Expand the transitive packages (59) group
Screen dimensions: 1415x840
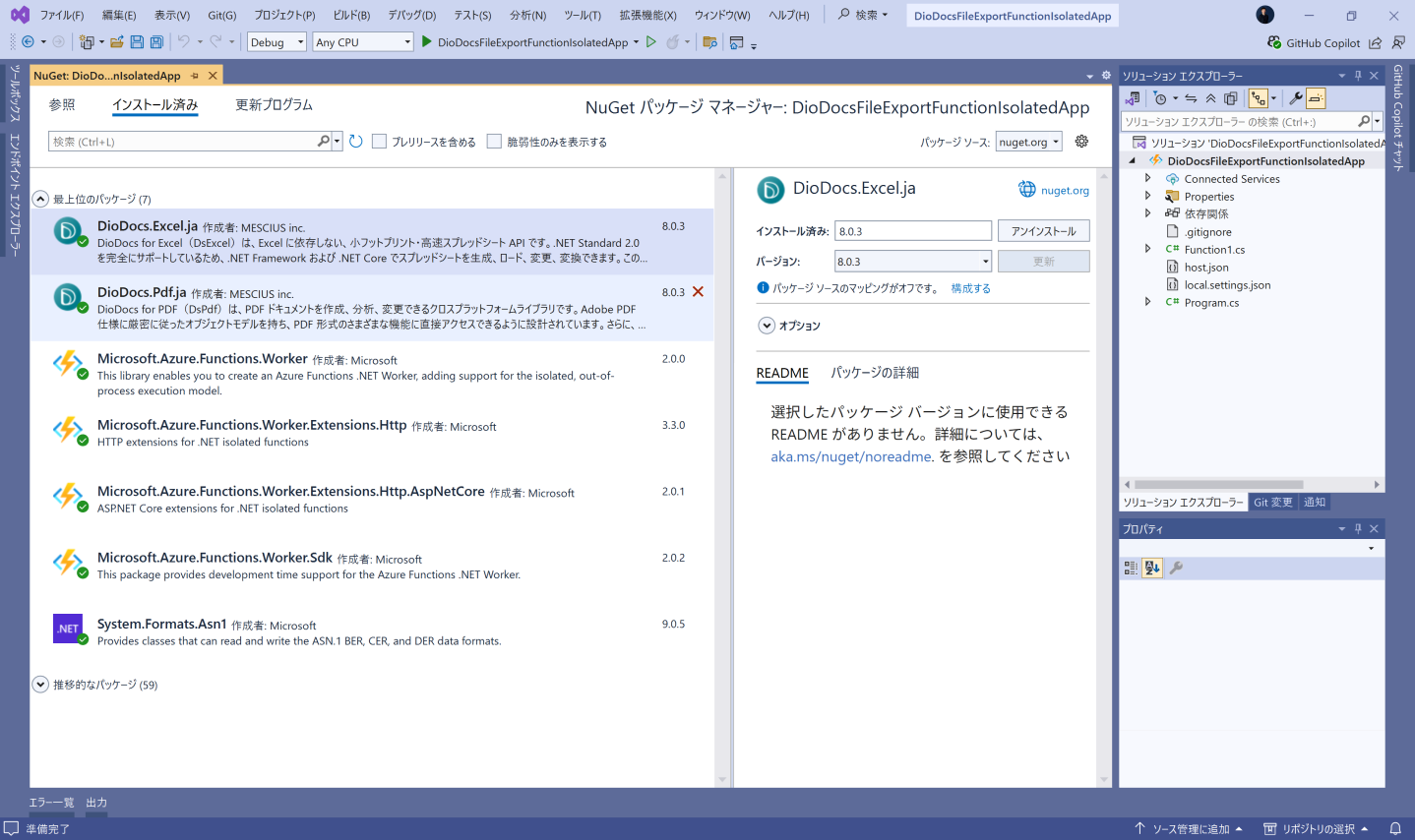[40, 685]
